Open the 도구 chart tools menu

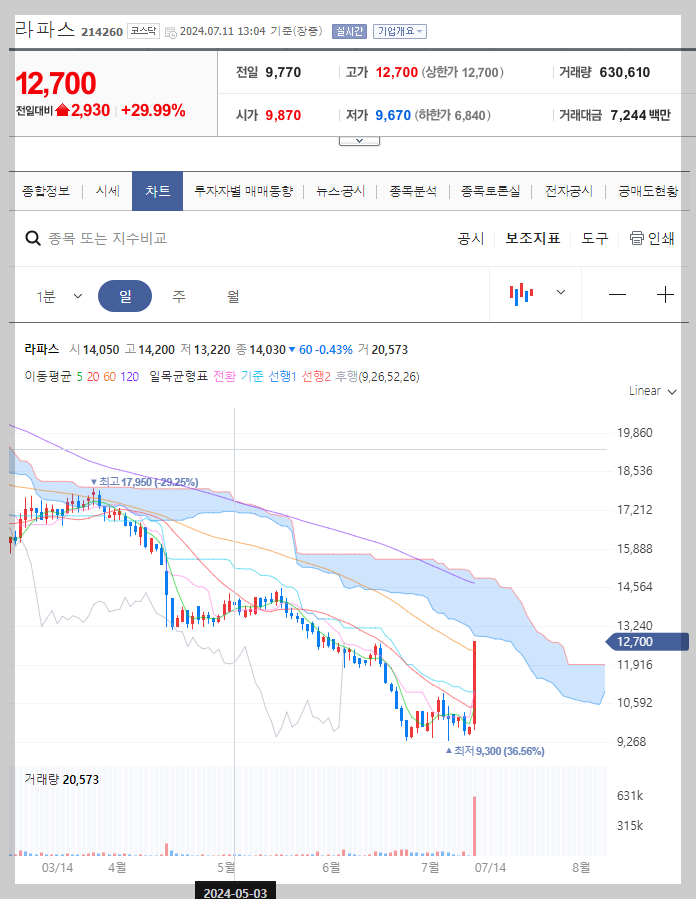tap(595, 238)
